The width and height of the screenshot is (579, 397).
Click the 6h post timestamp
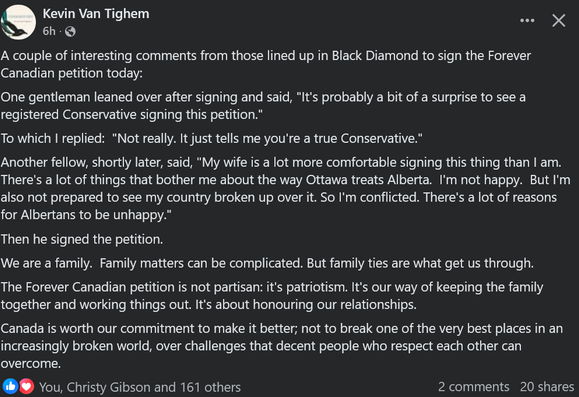click(x=49, y=31)
